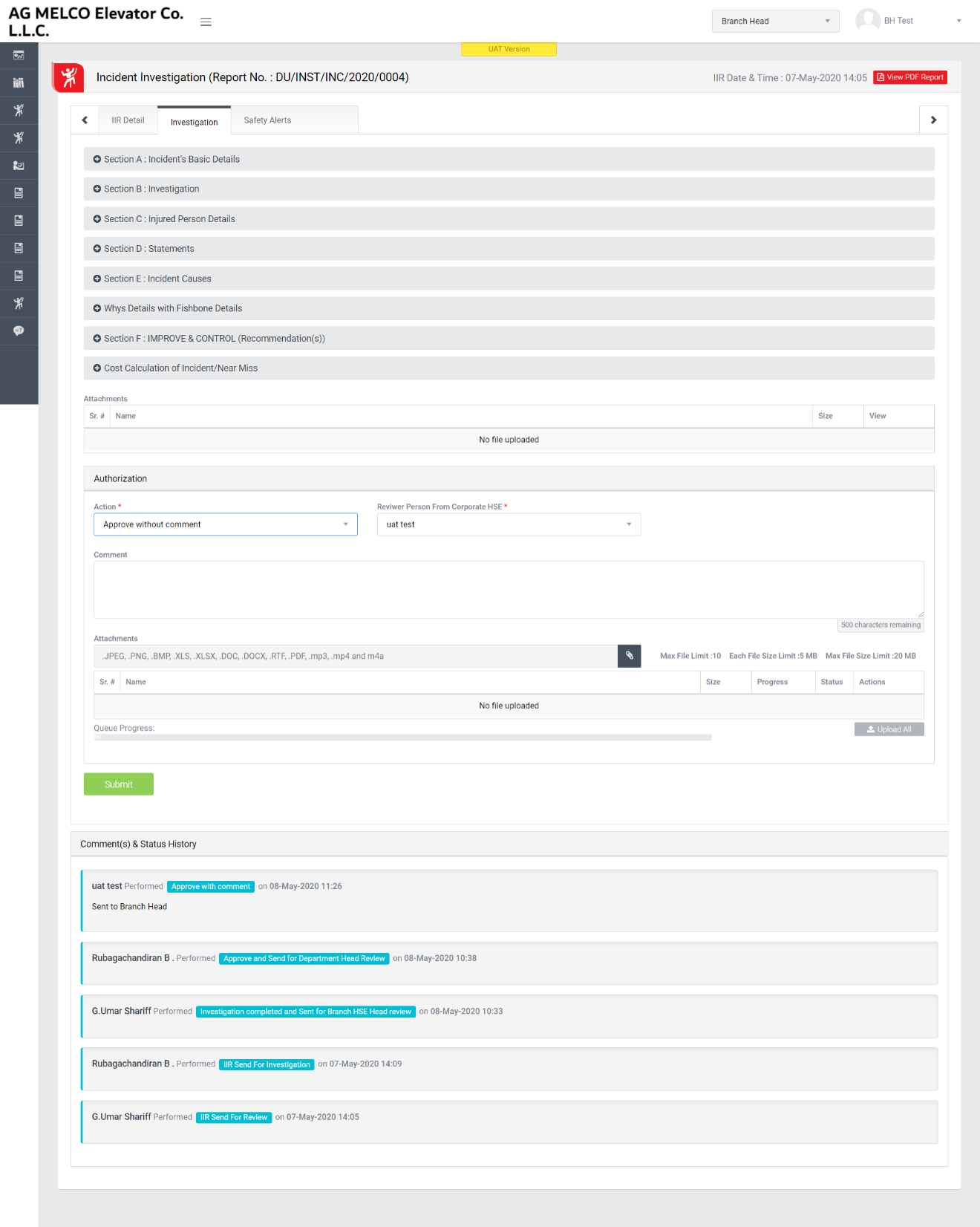Toggle the hamburger menu next to company name

coord(206,22)
